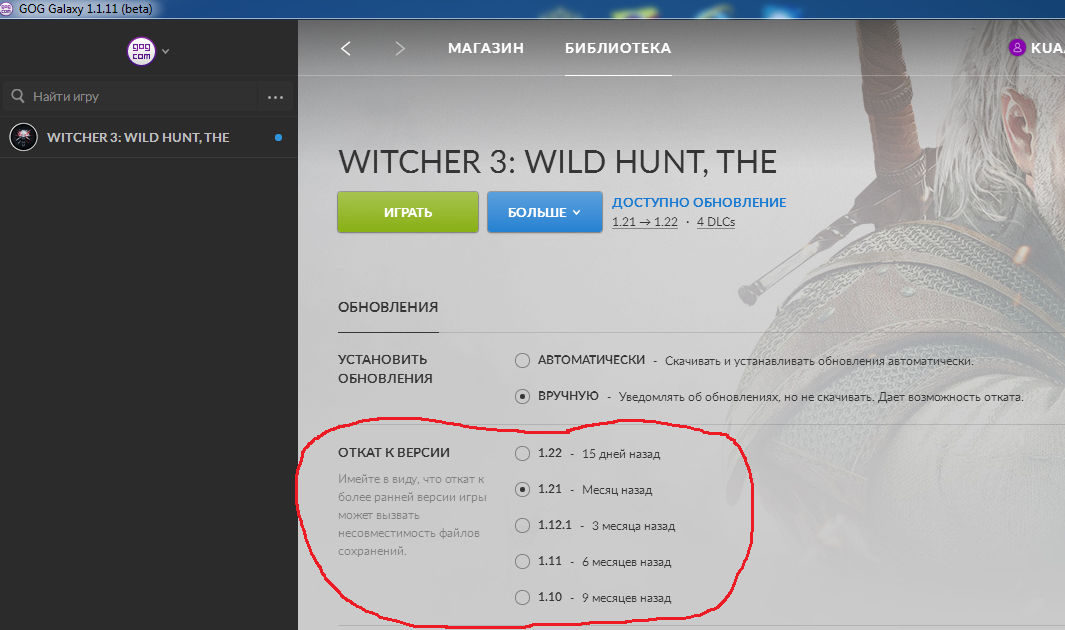Focus the 'Найти игру' search field
Viewport: 1065px width, 630px height.
pyautogui.click(x=130, y=96)
